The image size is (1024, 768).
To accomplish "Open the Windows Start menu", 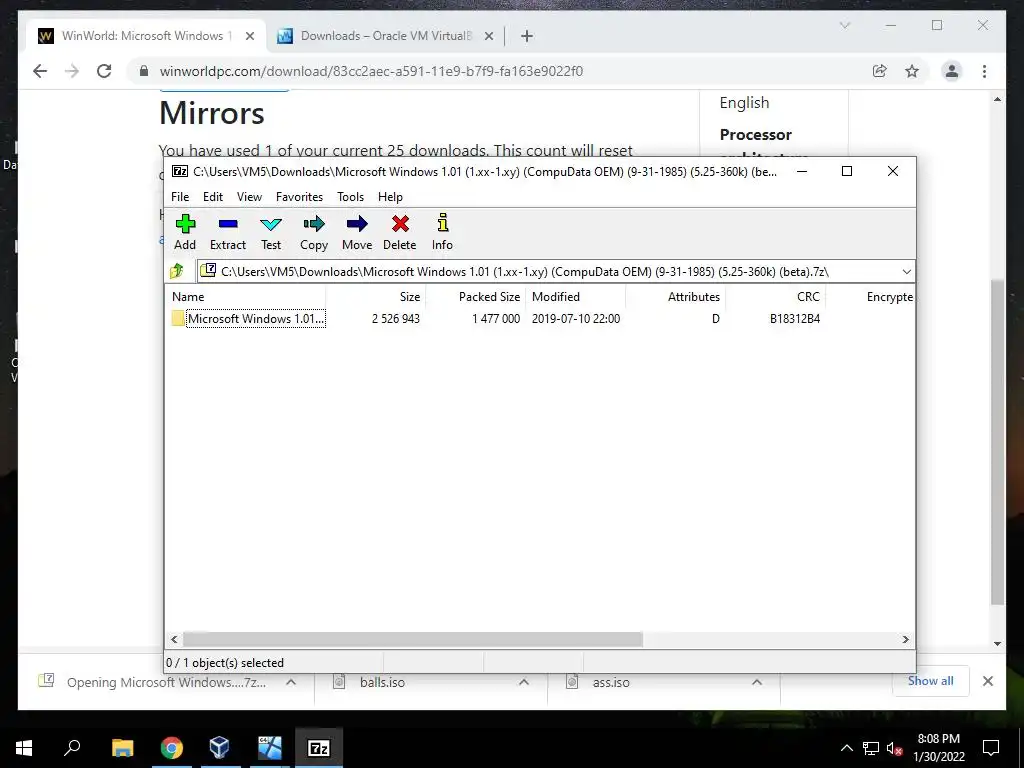I will pos(24,748).
